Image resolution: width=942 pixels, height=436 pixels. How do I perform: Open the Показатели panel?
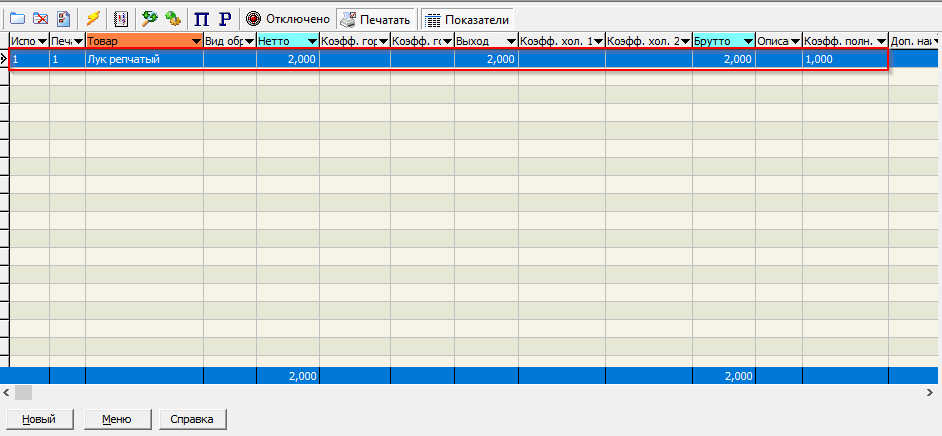(467, 18)
